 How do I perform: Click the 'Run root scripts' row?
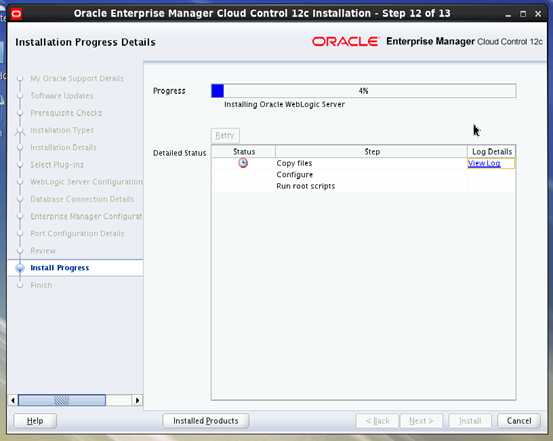[364, 186]
